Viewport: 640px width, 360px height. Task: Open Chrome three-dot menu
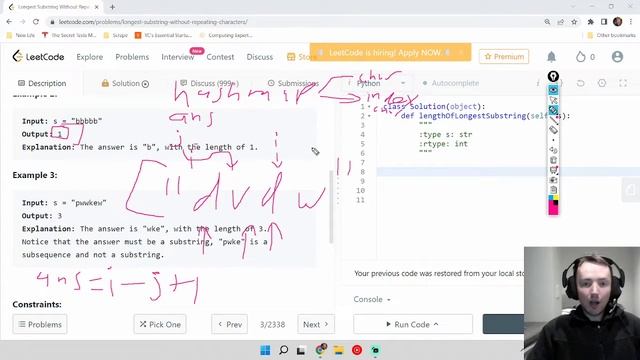631,22
